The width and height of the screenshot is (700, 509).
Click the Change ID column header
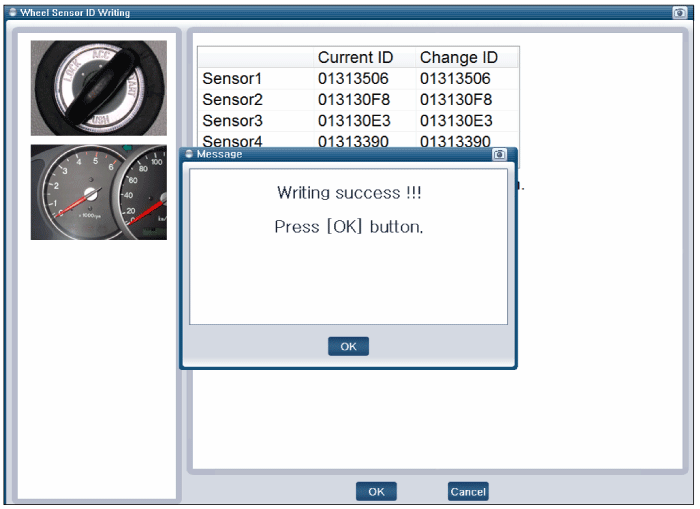tap(459, 57)
